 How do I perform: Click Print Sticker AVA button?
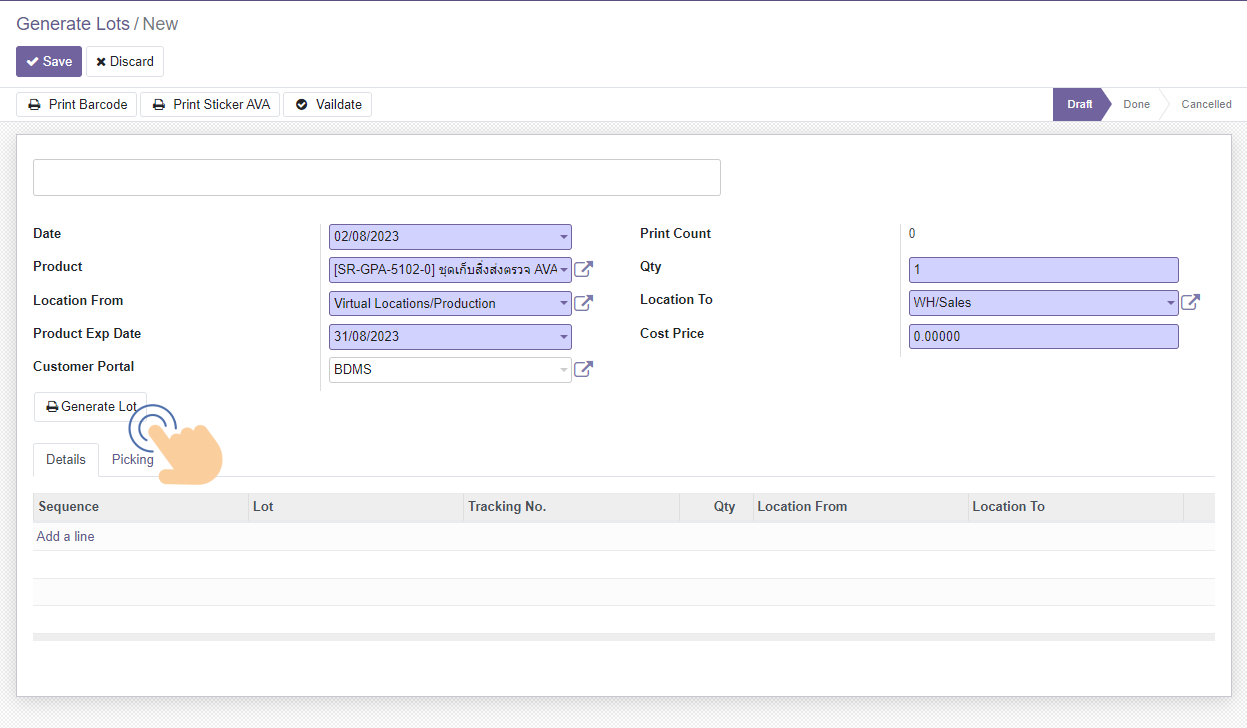(210, 104)
